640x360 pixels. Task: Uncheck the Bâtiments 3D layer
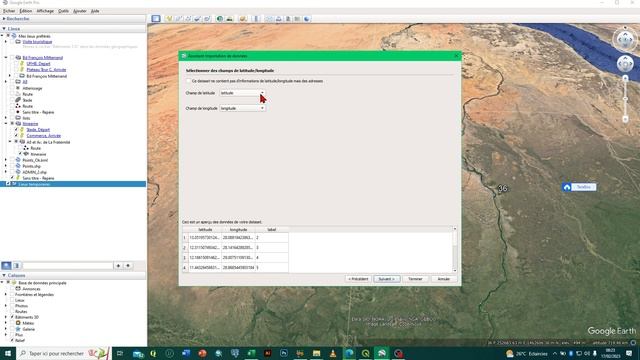coord(12,317)
